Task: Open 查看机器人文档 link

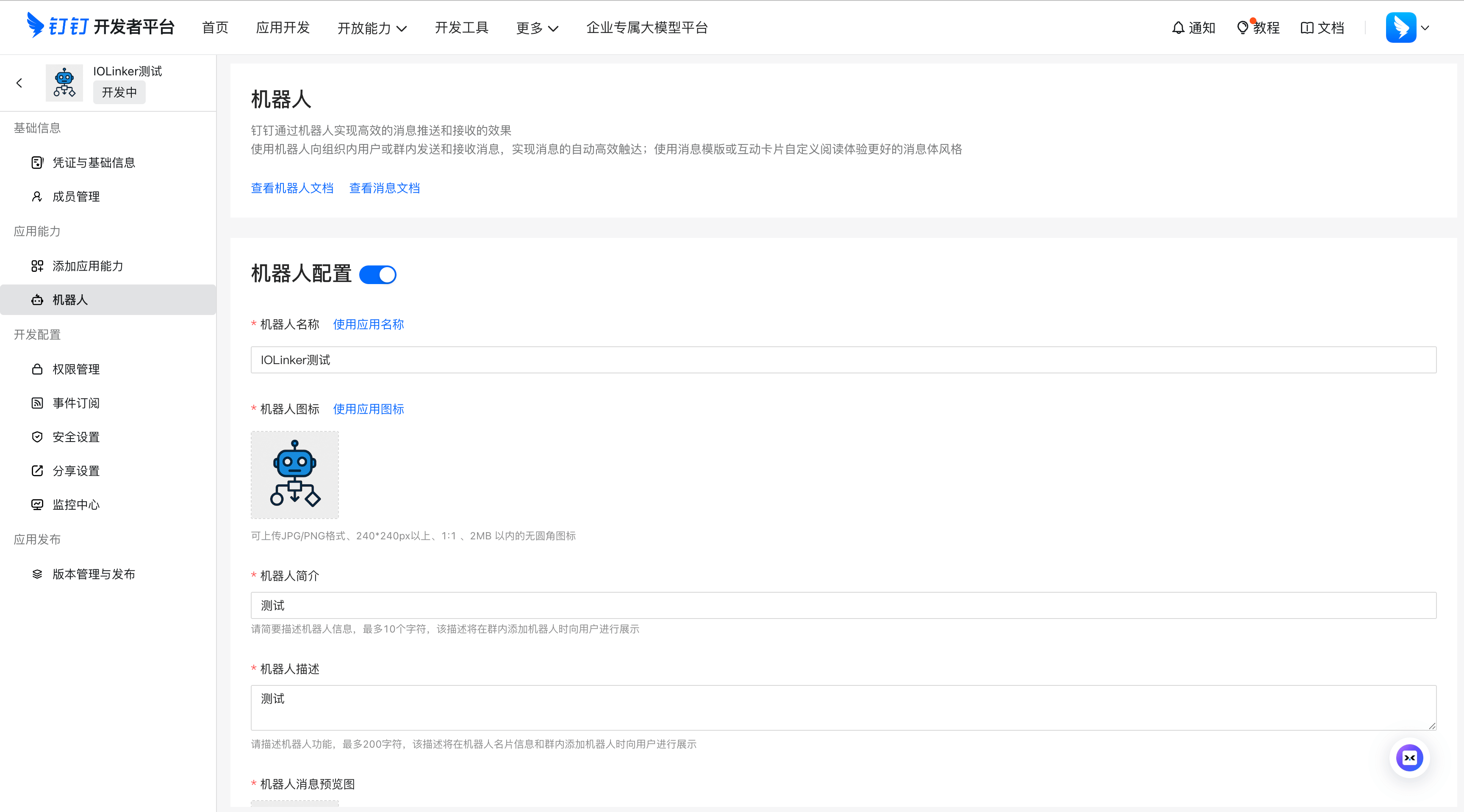Action: (292, 188)
